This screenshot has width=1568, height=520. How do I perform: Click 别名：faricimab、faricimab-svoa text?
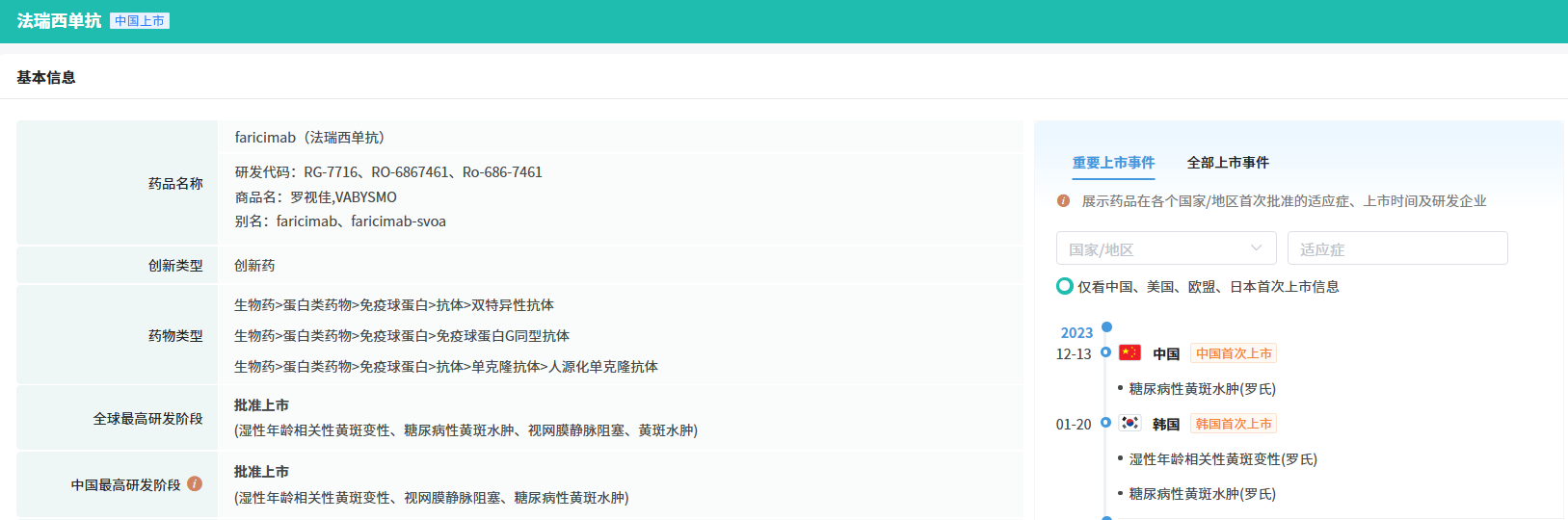(340, 221)
